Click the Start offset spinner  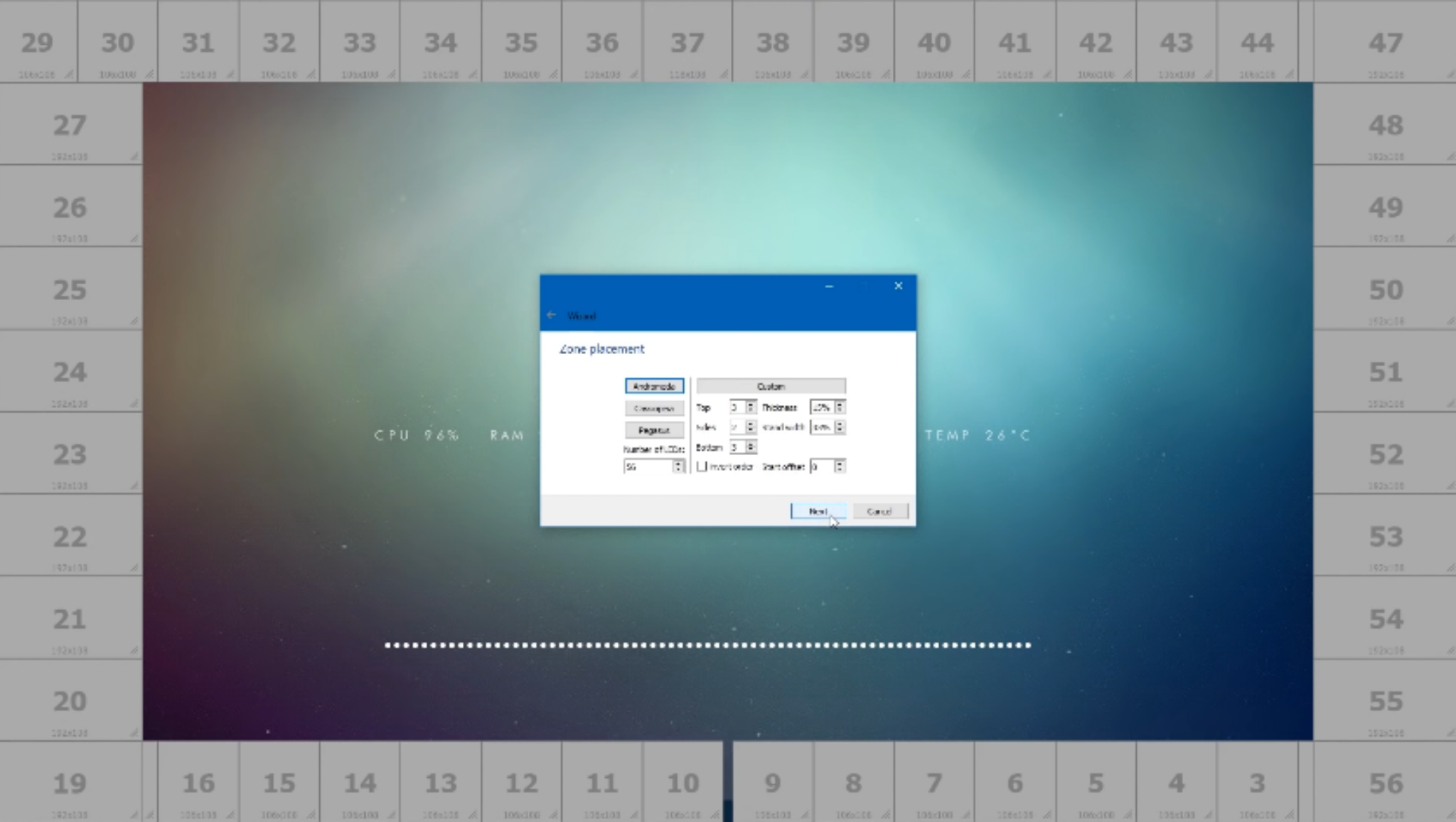tap(840, 466)
